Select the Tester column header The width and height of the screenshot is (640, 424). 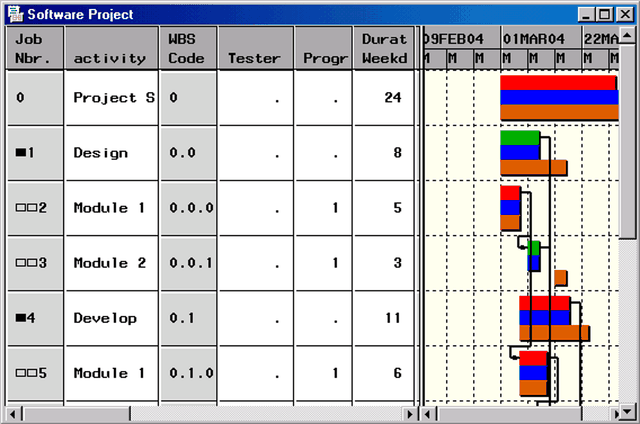coord(254,48)
